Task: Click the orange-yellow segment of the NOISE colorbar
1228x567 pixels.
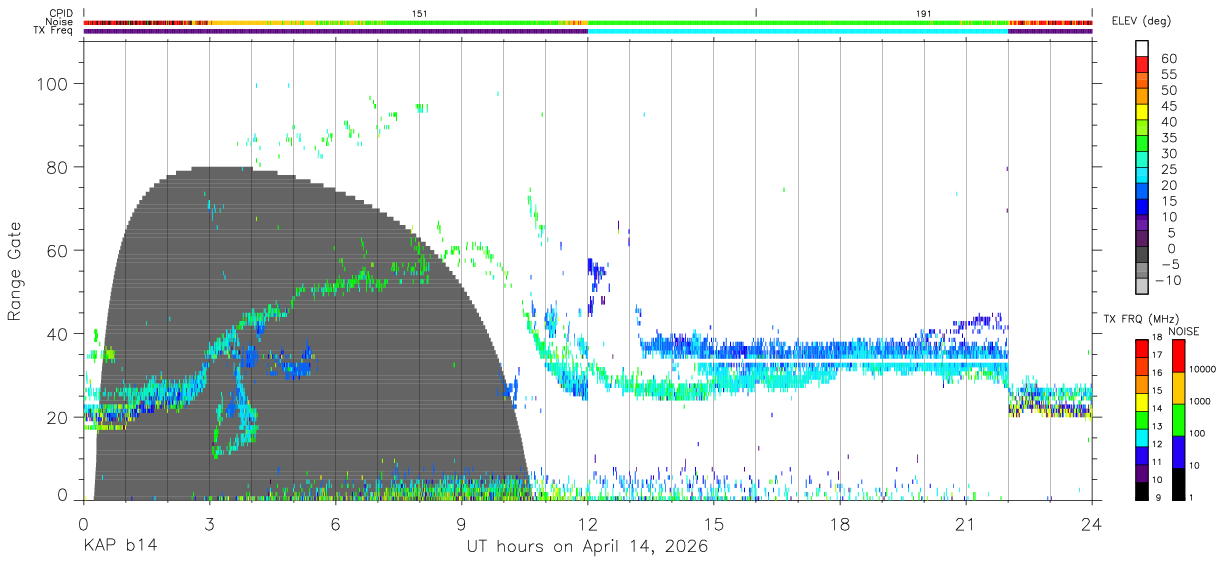Action: coord(1177,387)
